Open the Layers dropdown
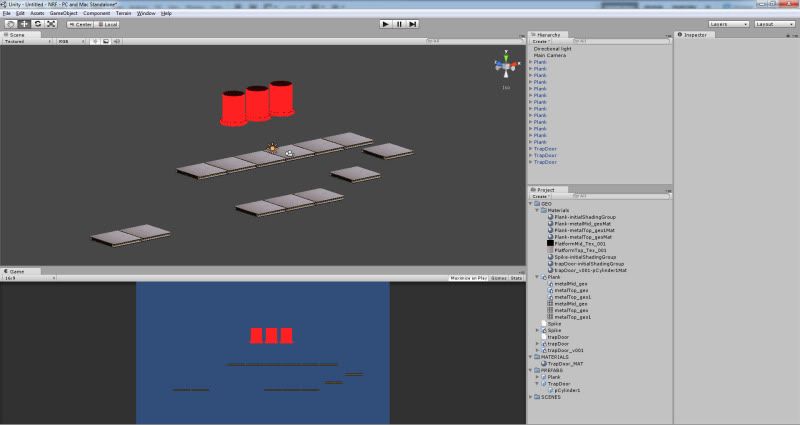Viewport: 800px width, 425px height. coord(727,23)
